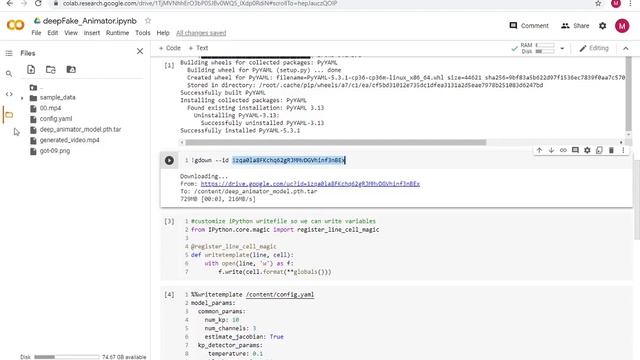Expand sample_data folder
640x360 pixels.
(22, 98)
